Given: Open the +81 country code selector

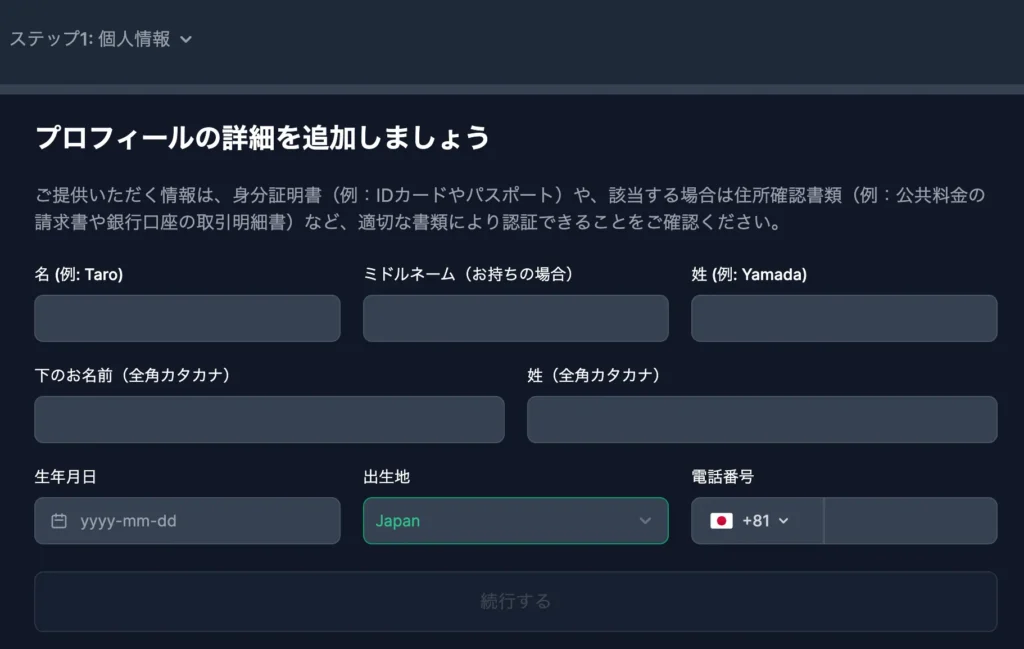Looking at the screenshot, I should [x=757, y=521].
